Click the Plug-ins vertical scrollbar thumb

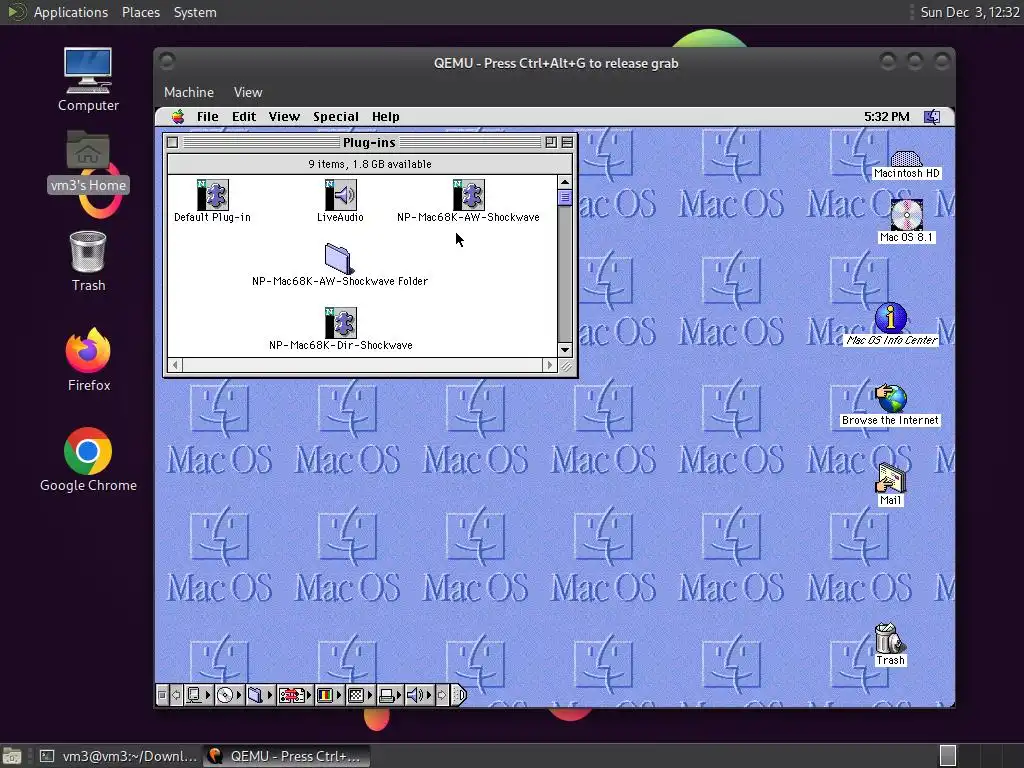(565, 197)
